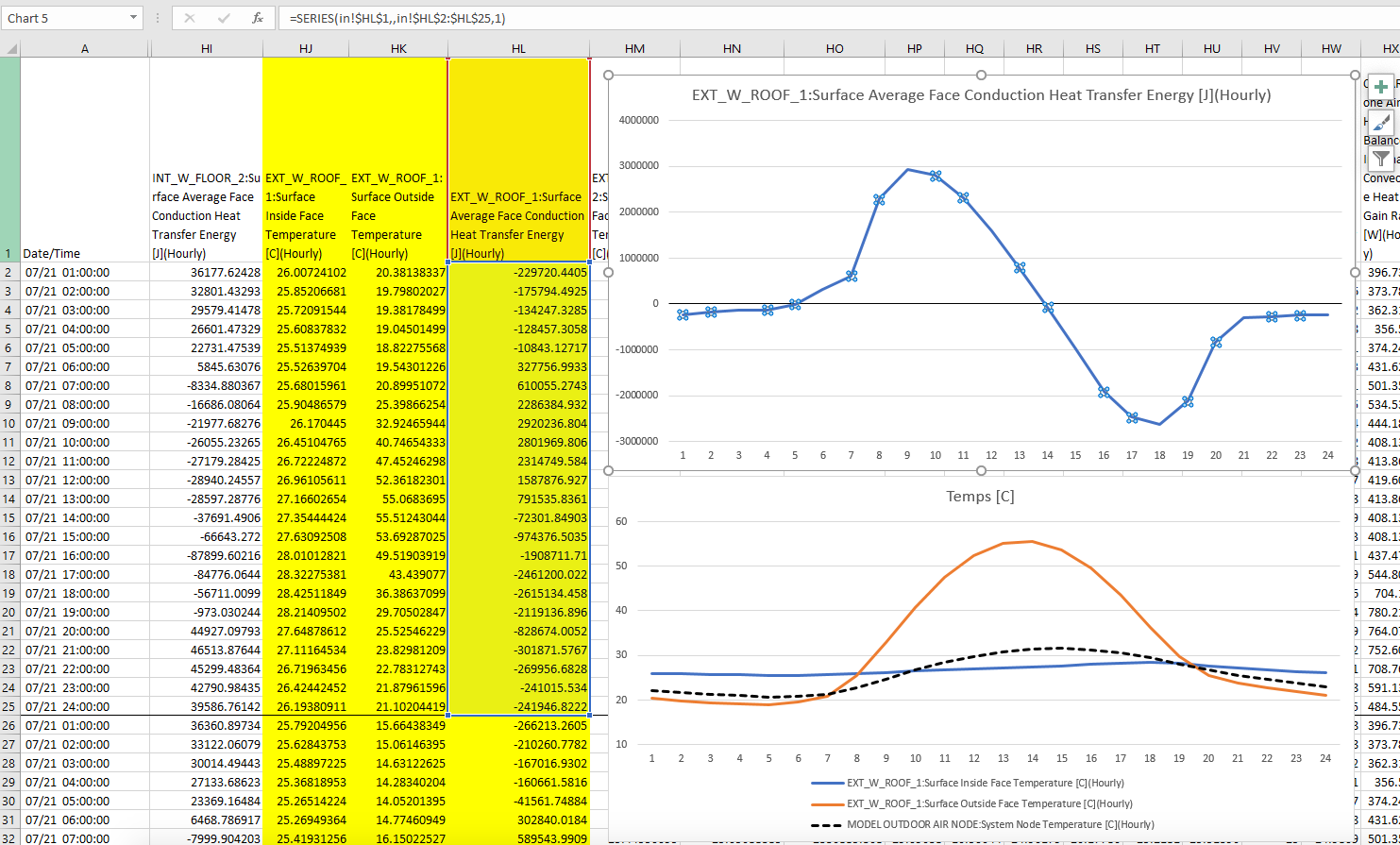Click the top-left corner handle of selected chart
This screenshot has width=1400, height=845.
pyautogui.click(x=608, y=75)
